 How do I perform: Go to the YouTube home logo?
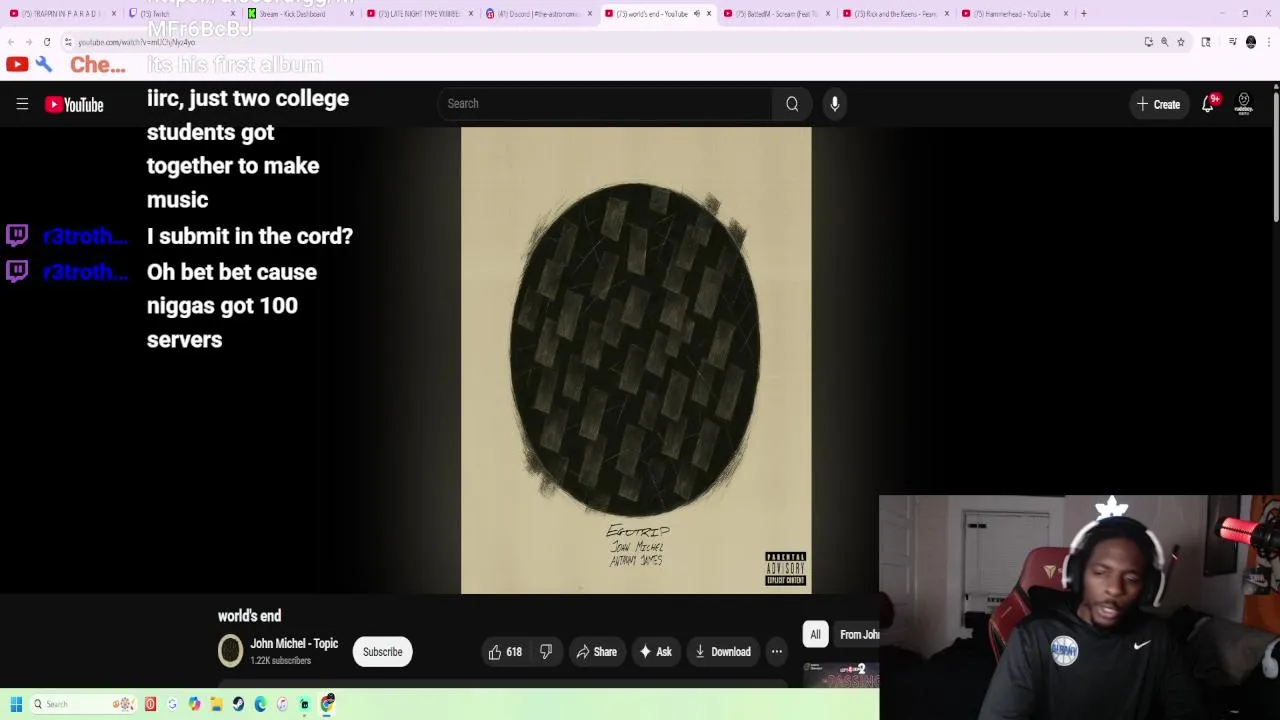pos(74,104)
